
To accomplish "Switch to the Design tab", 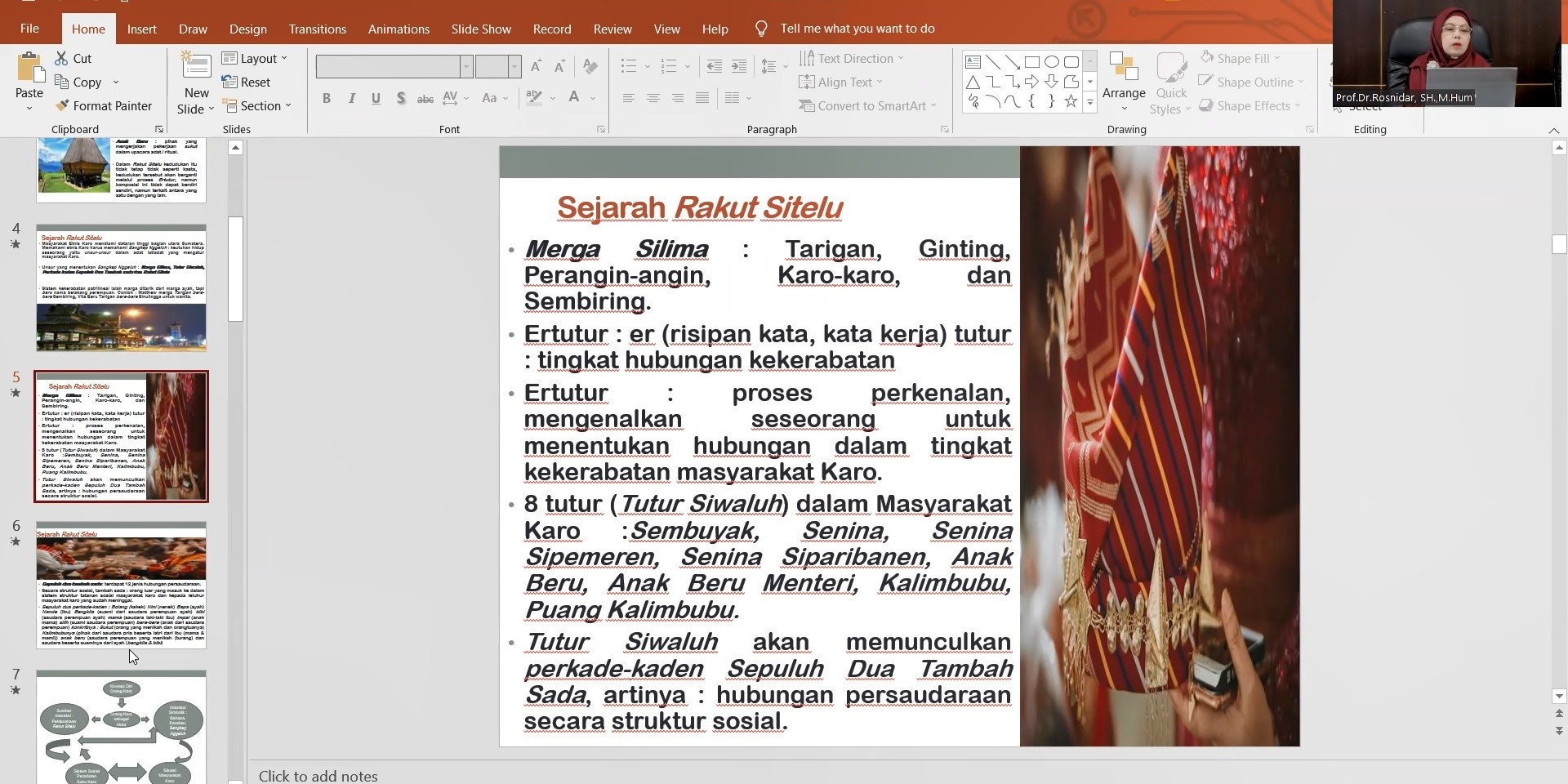I will 247,29.
